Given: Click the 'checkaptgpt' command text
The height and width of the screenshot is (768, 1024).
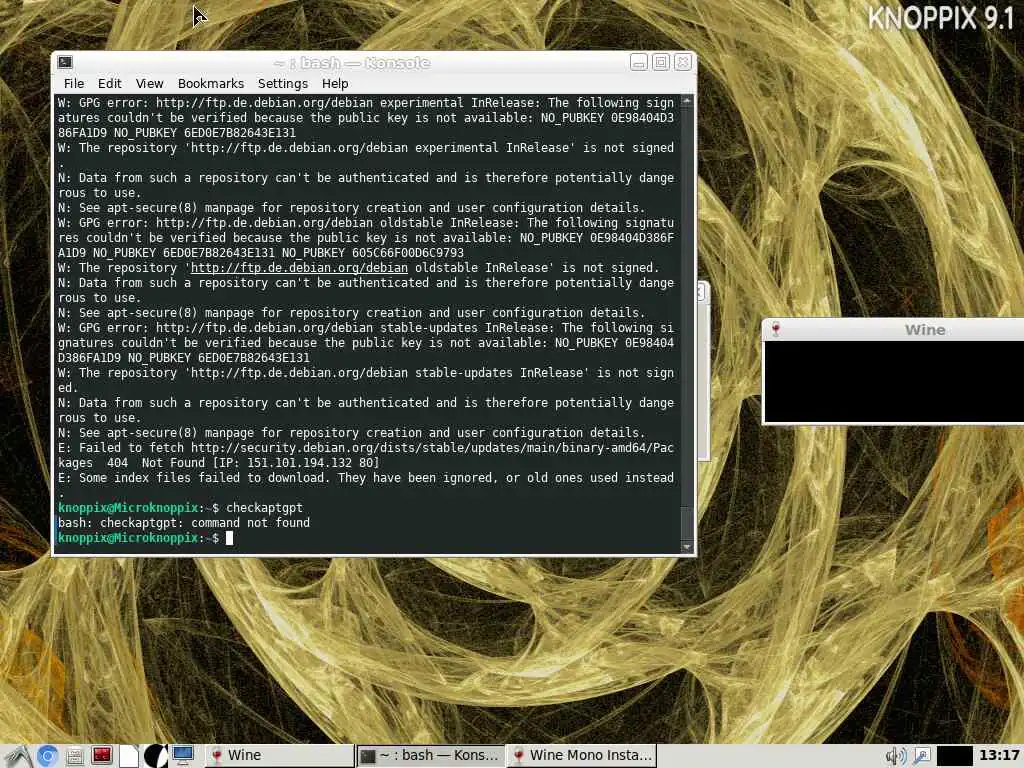Looking at the screenshot, I should [264, 508].
